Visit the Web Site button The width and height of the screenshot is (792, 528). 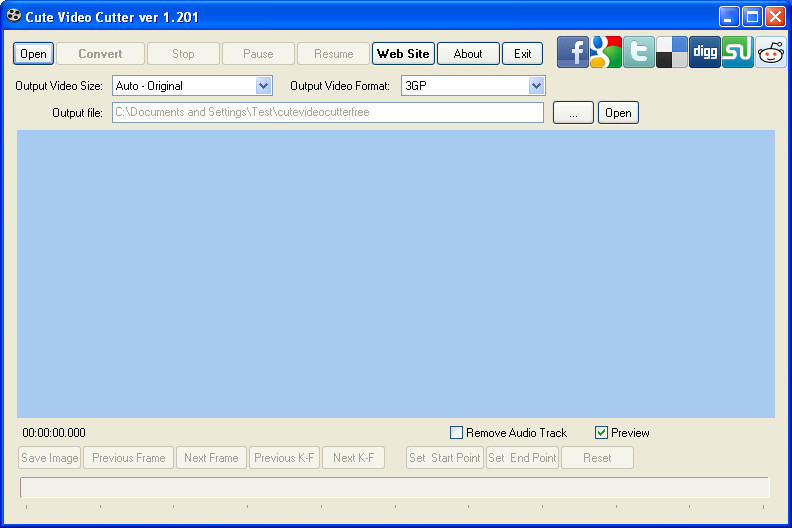click(x=403, y=54)
